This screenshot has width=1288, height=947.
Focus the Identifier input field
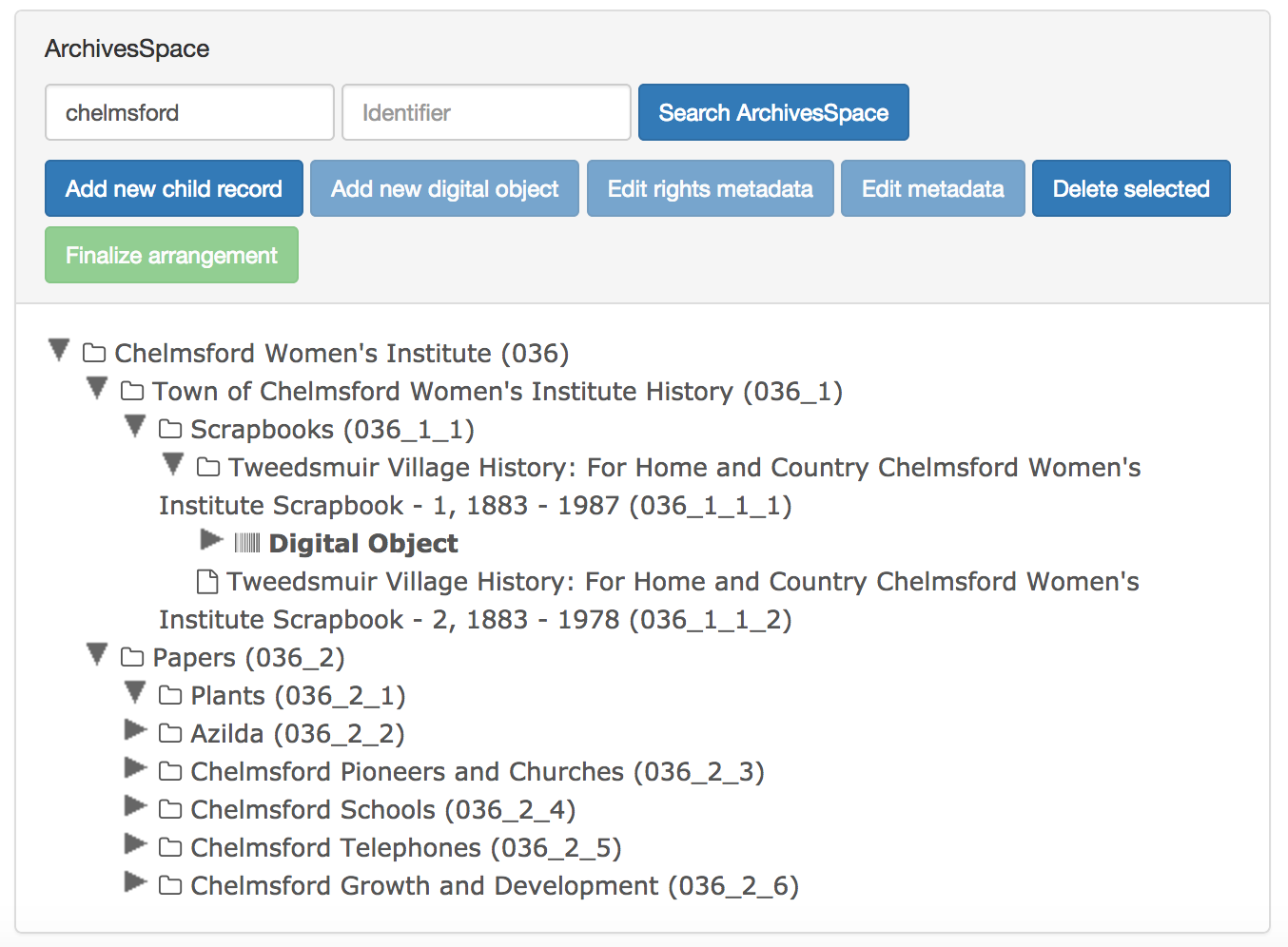tap(486, 113)
